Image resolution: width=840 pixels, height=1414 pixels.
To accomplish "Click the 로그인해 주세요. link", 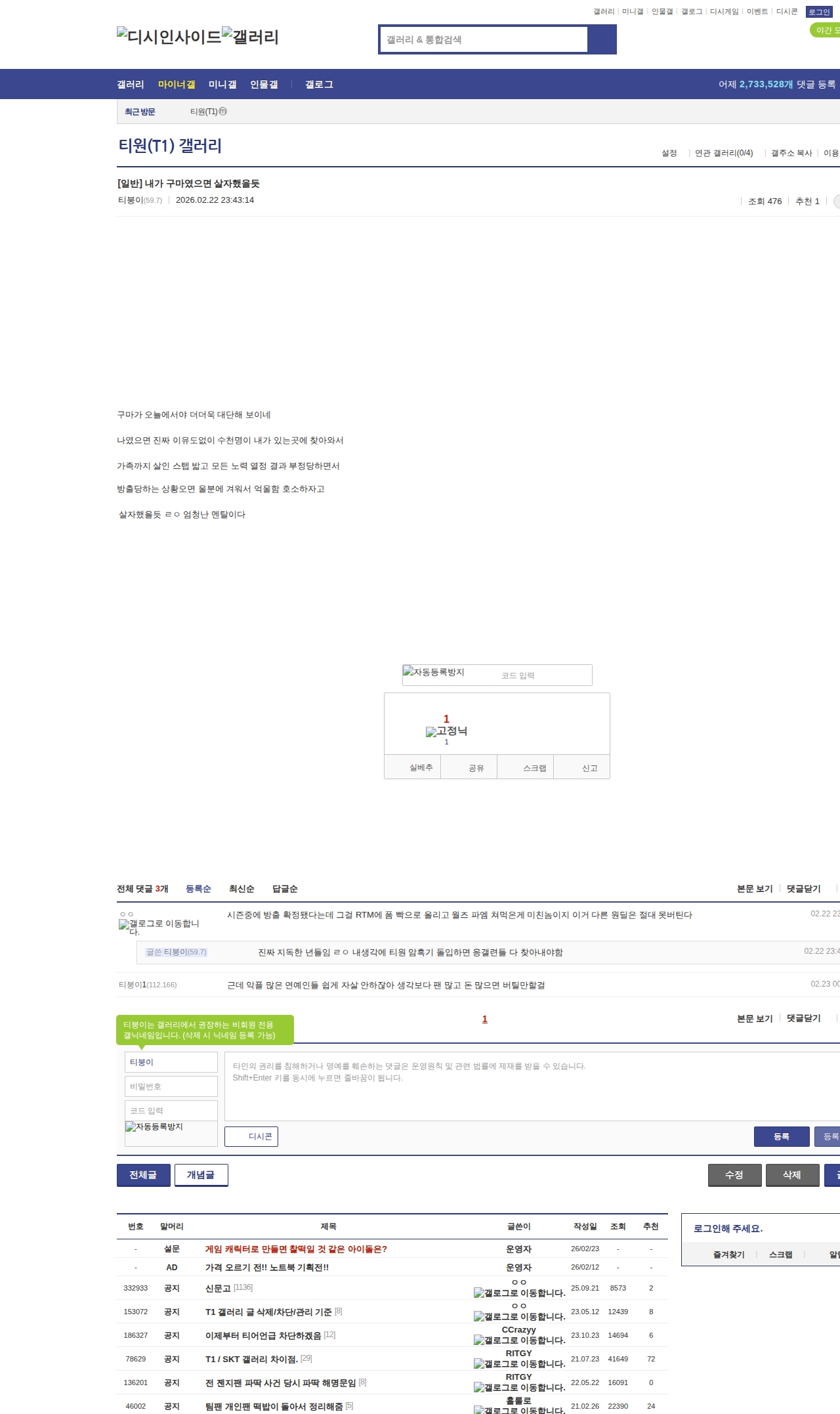I will [x=728, y=1228].
